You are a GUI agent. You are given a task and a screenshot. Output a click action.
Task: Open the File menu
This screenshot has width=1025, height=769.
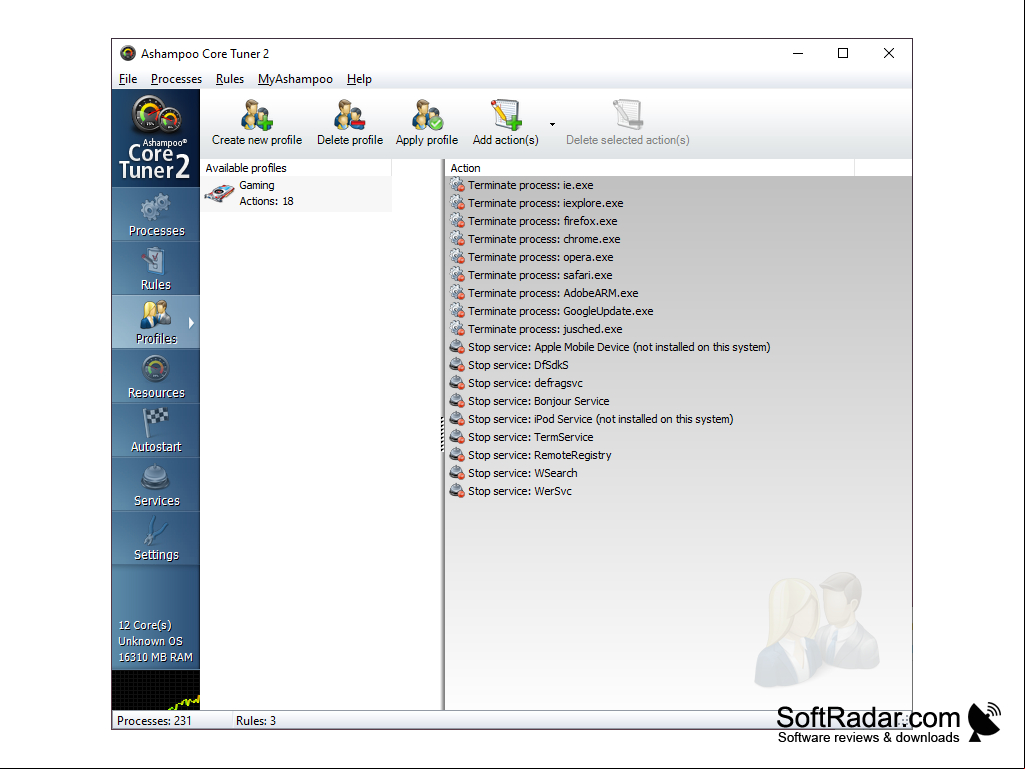tap(128, 79)
